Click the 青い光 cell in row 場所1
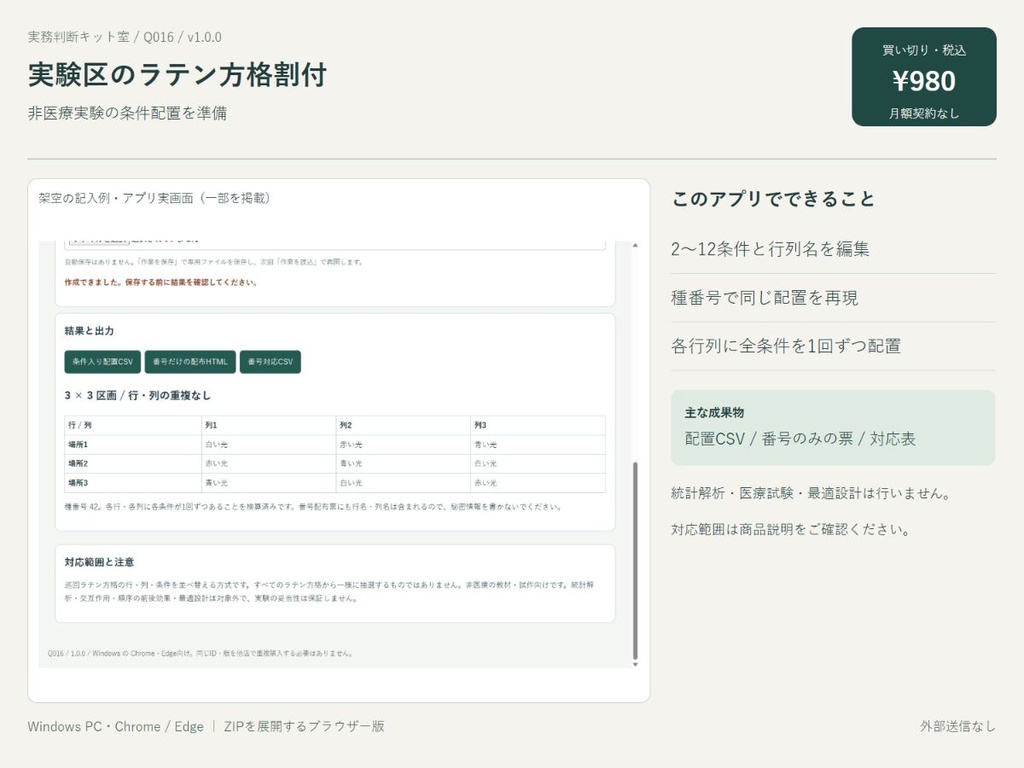 click(x=538, y=445)
